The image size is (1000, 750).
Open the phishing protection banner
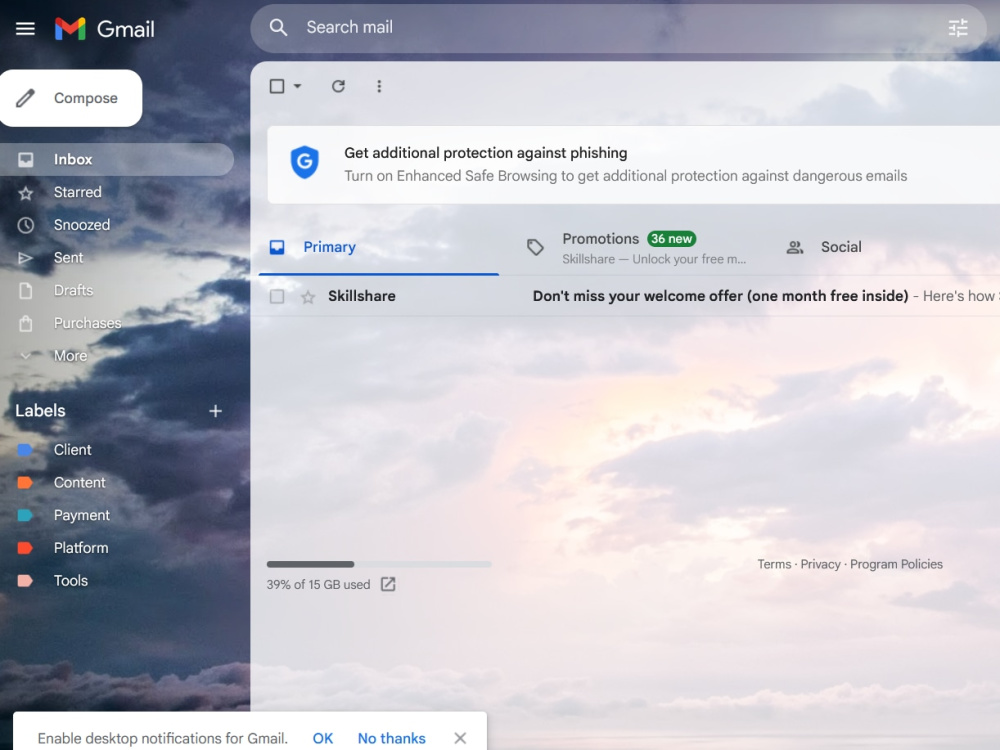633,165
